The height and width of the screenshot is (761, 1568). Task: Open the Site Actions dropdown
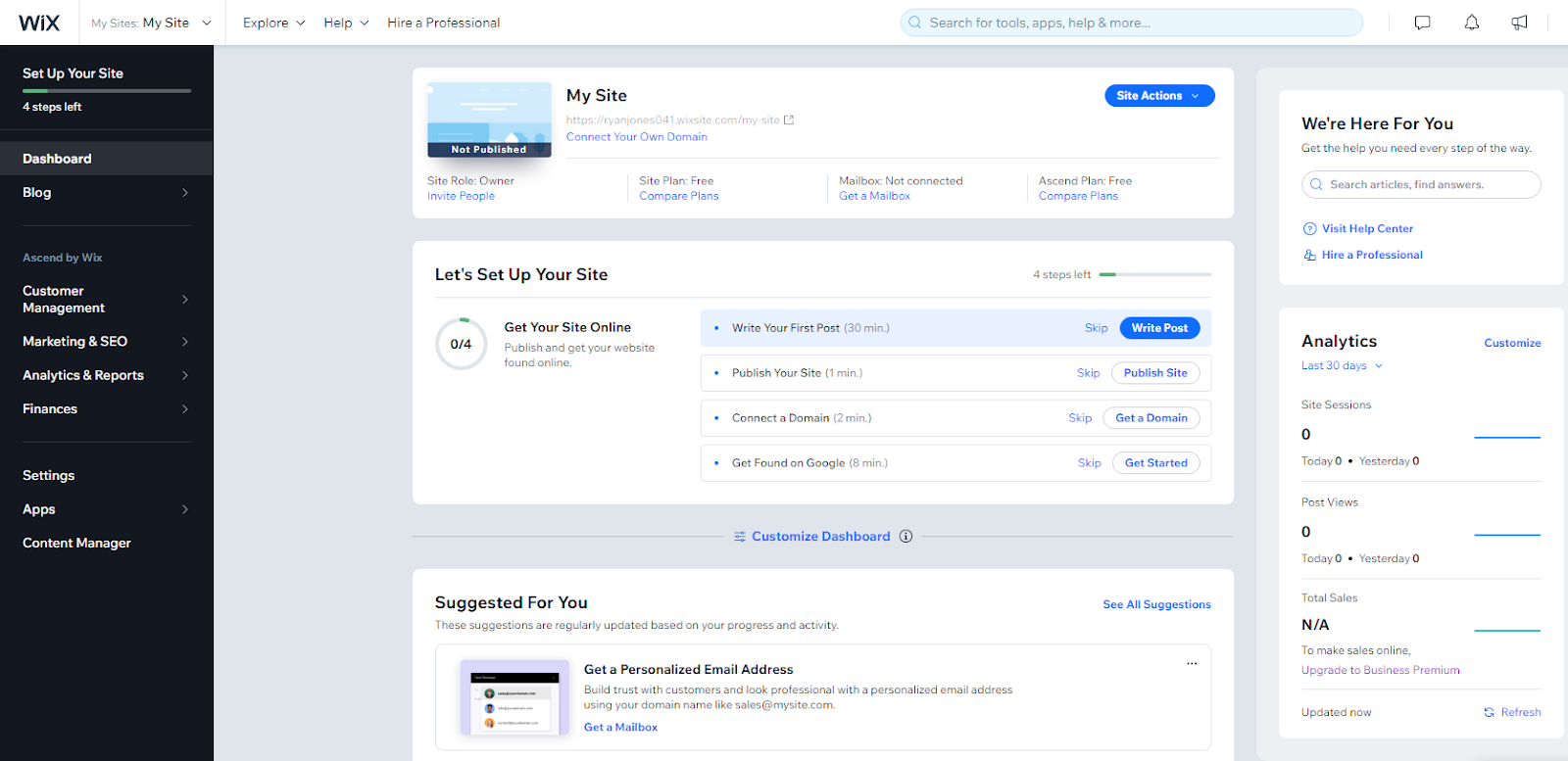pyautogui.click(x=1159, y=96)
